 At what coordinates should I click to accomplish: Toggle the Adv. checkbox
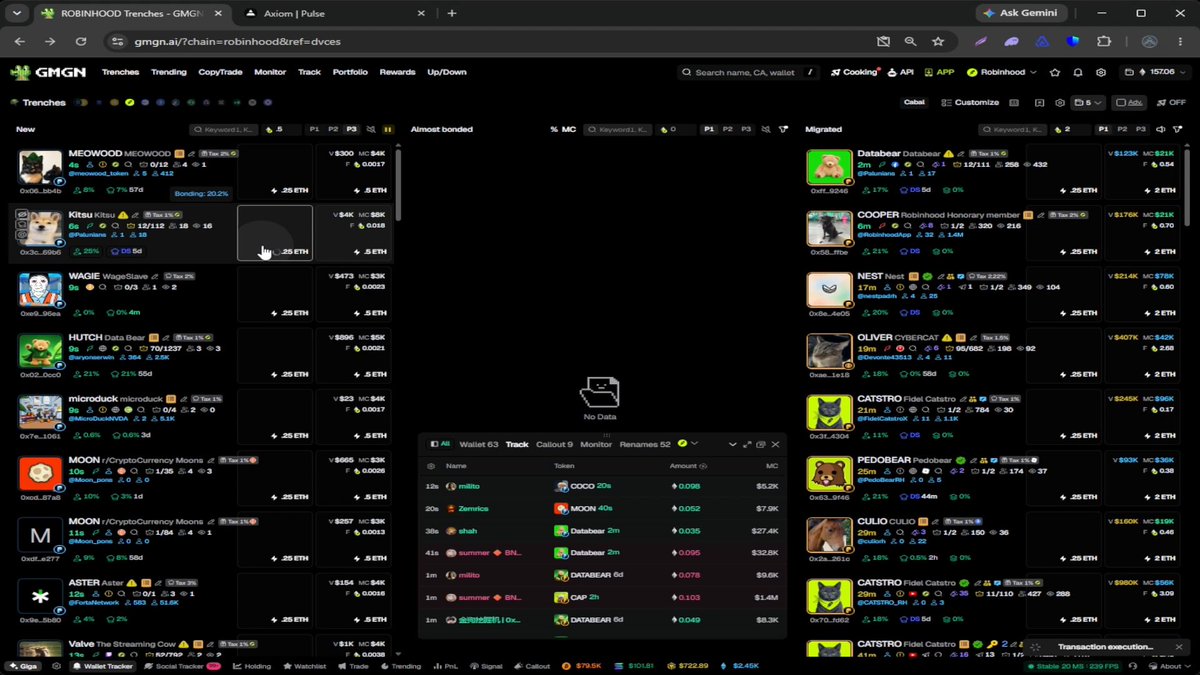point(1129,102)
